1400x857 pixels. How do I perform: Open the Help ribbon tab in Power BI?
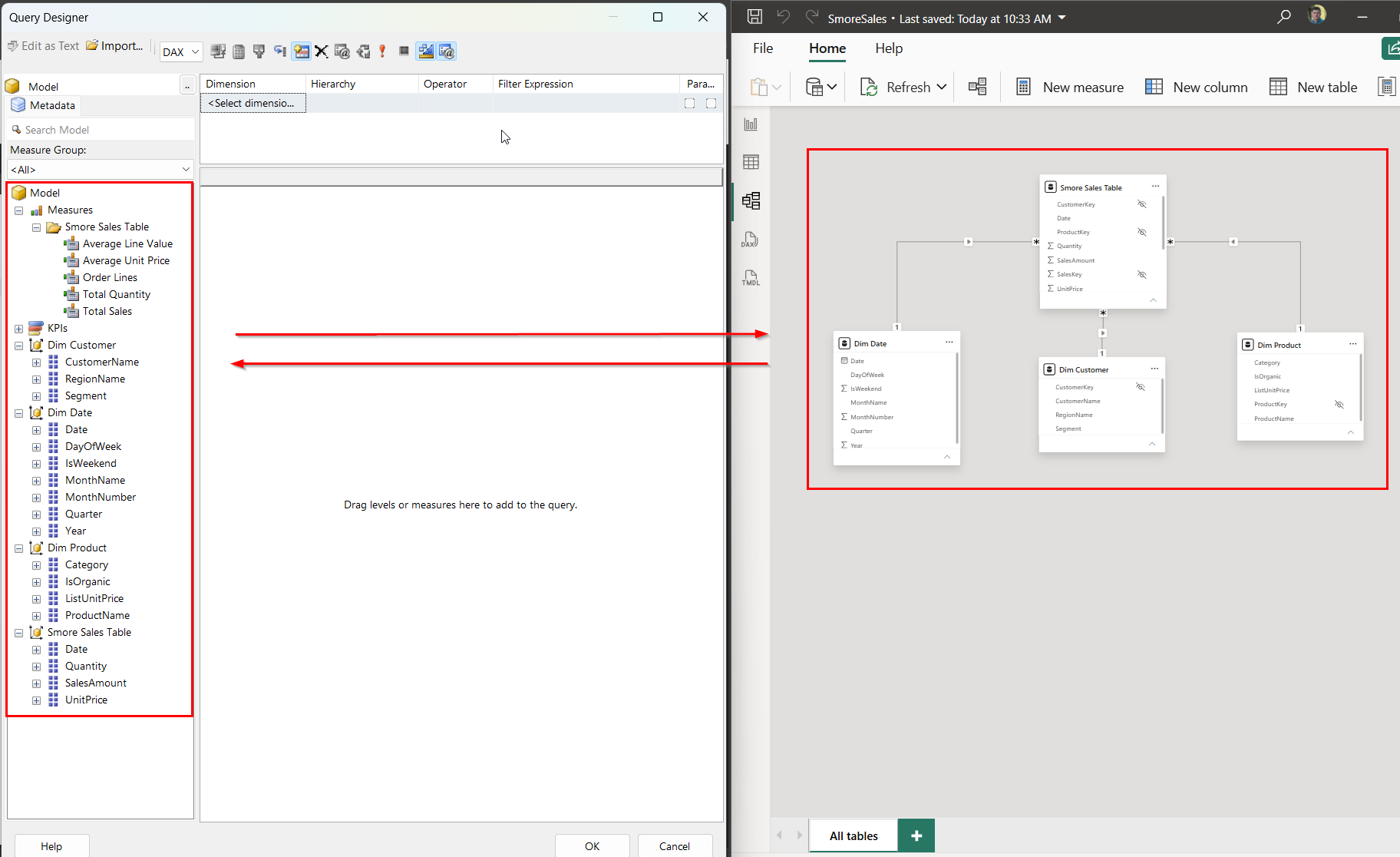tap(889, 48)
